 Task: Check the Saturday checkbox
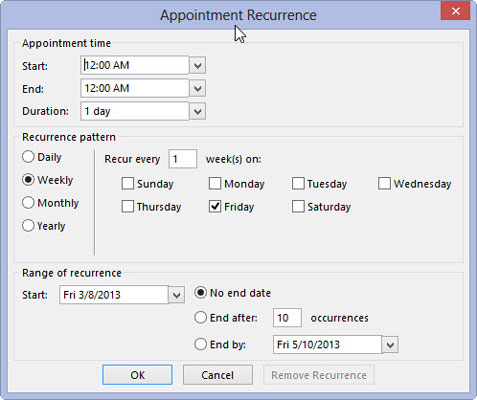coord(298,206)
